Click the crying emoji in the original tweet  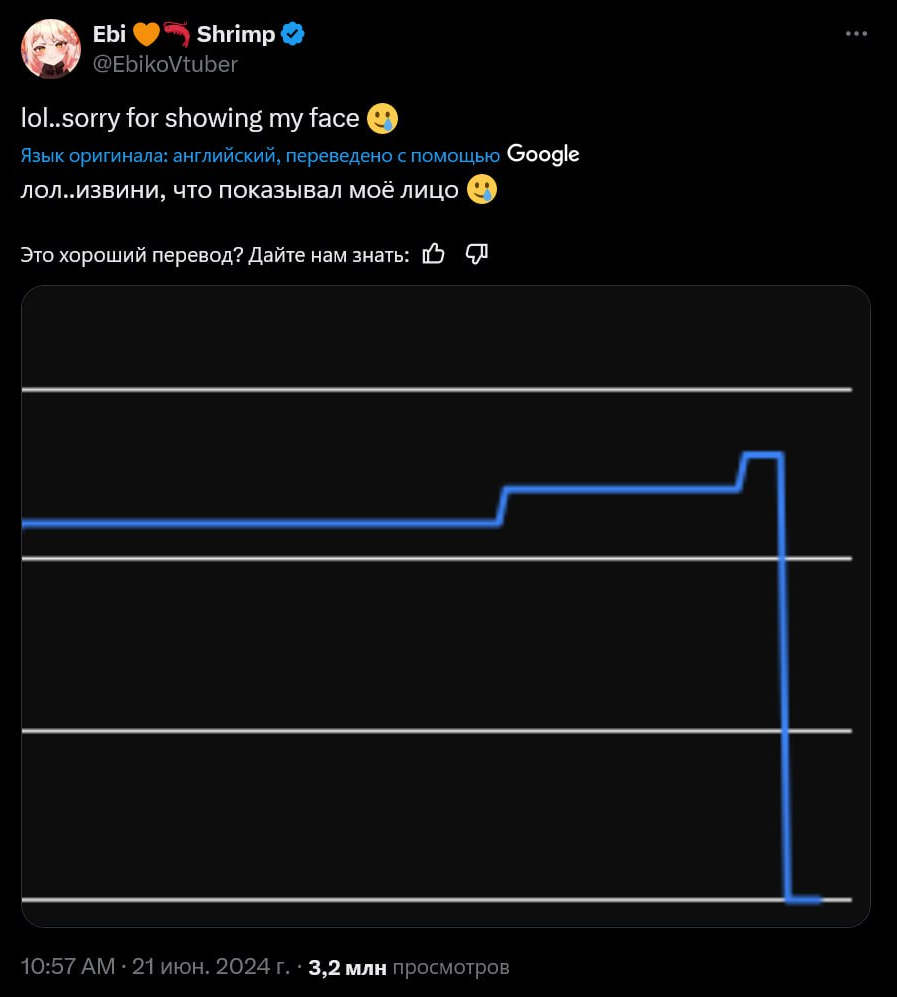pyautogui.click(x=382, y=119)
